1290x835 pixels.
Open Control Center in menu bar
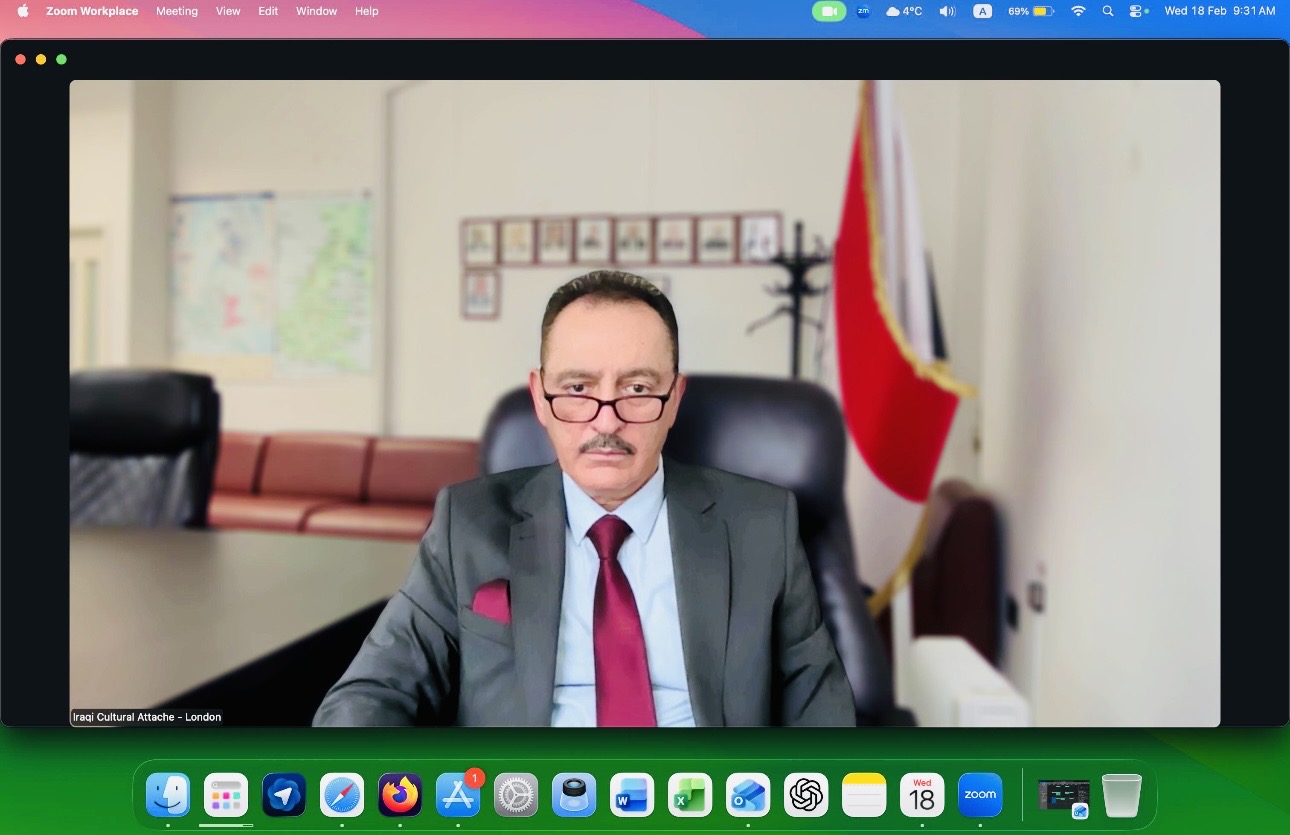click(x=1138, y=11)
